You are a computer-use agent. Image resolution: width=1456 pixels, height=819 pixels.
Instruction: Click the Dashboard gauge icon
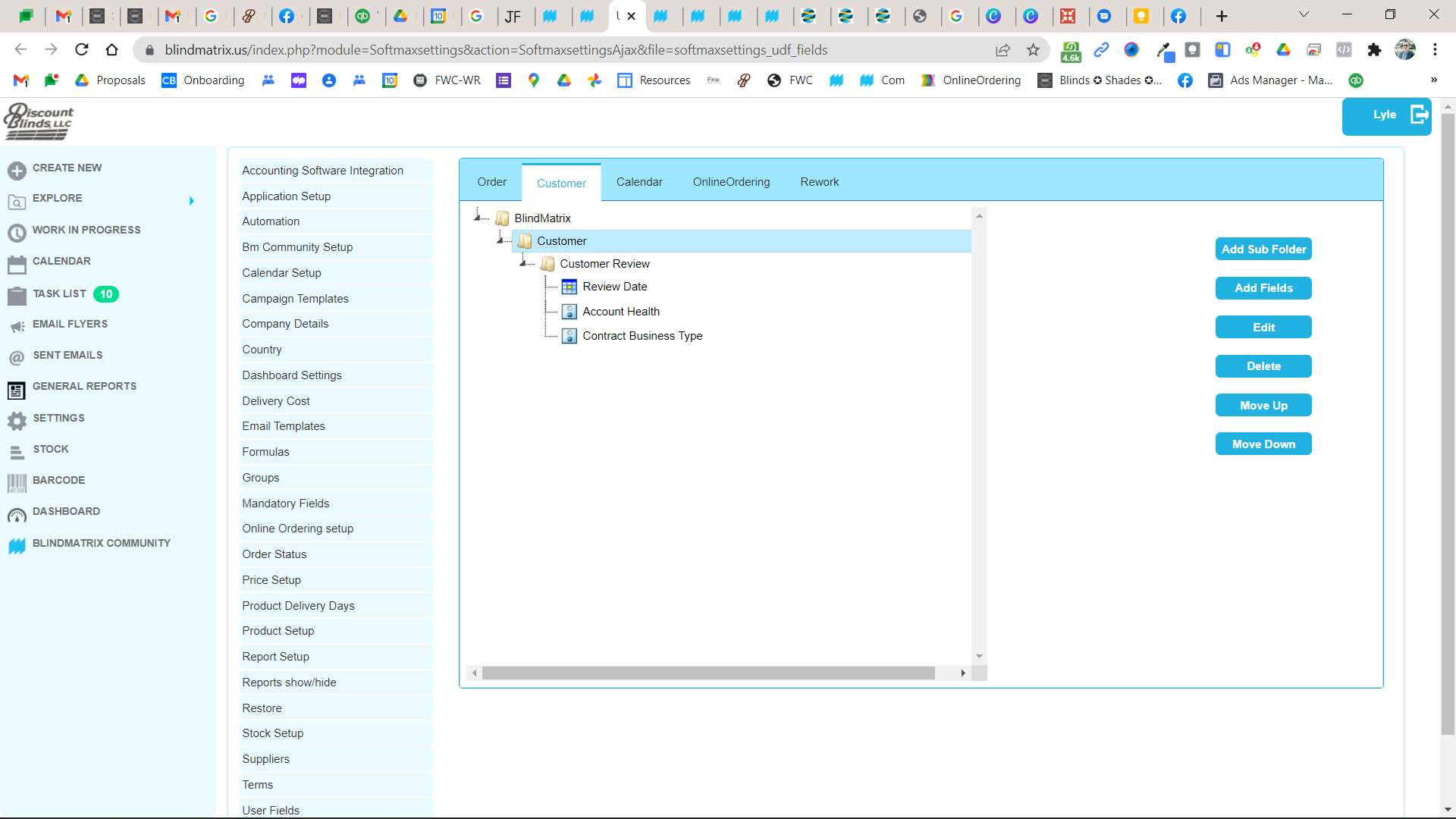[x=17, y=515]
